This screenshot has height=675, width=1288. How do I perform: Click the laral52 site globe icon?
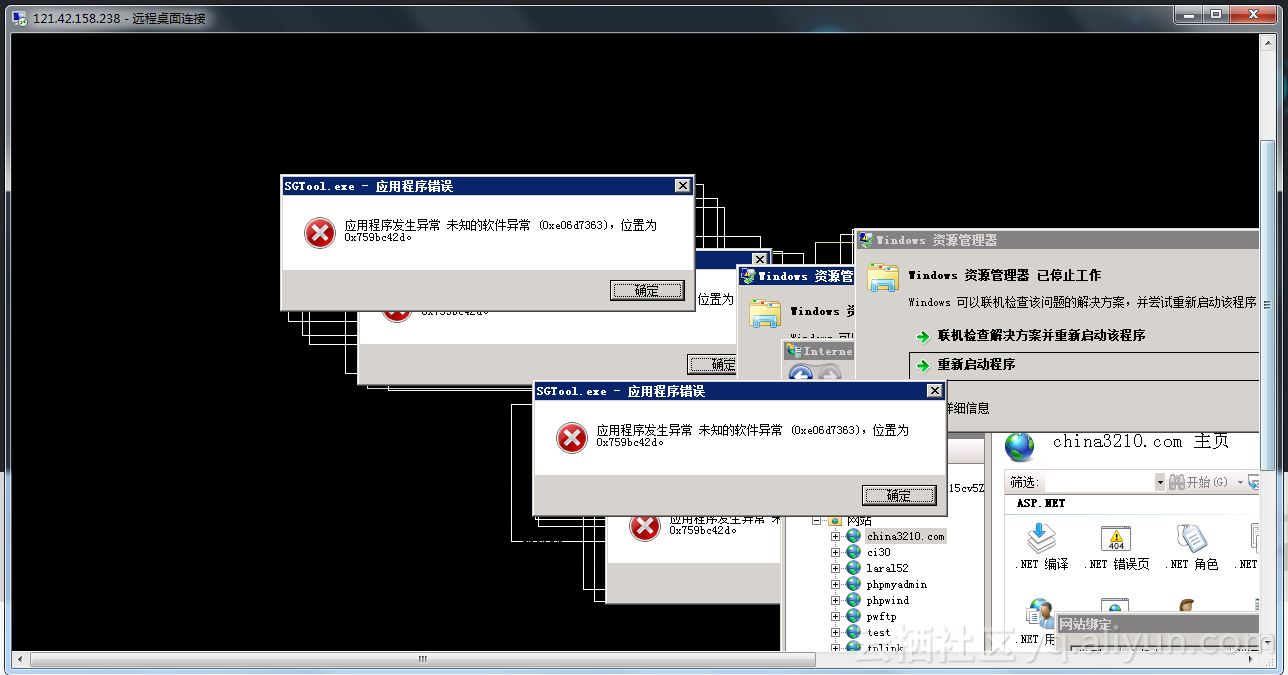[853, 568]
